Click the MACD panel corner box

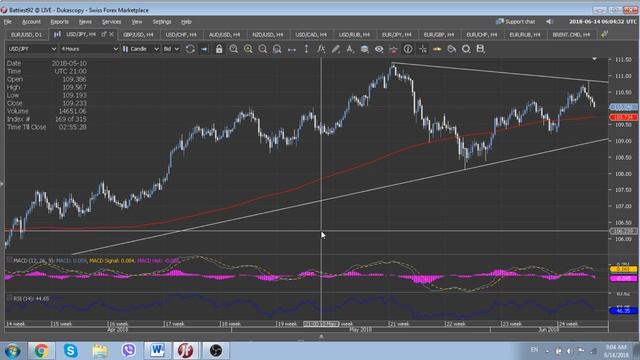pos(9,260)
